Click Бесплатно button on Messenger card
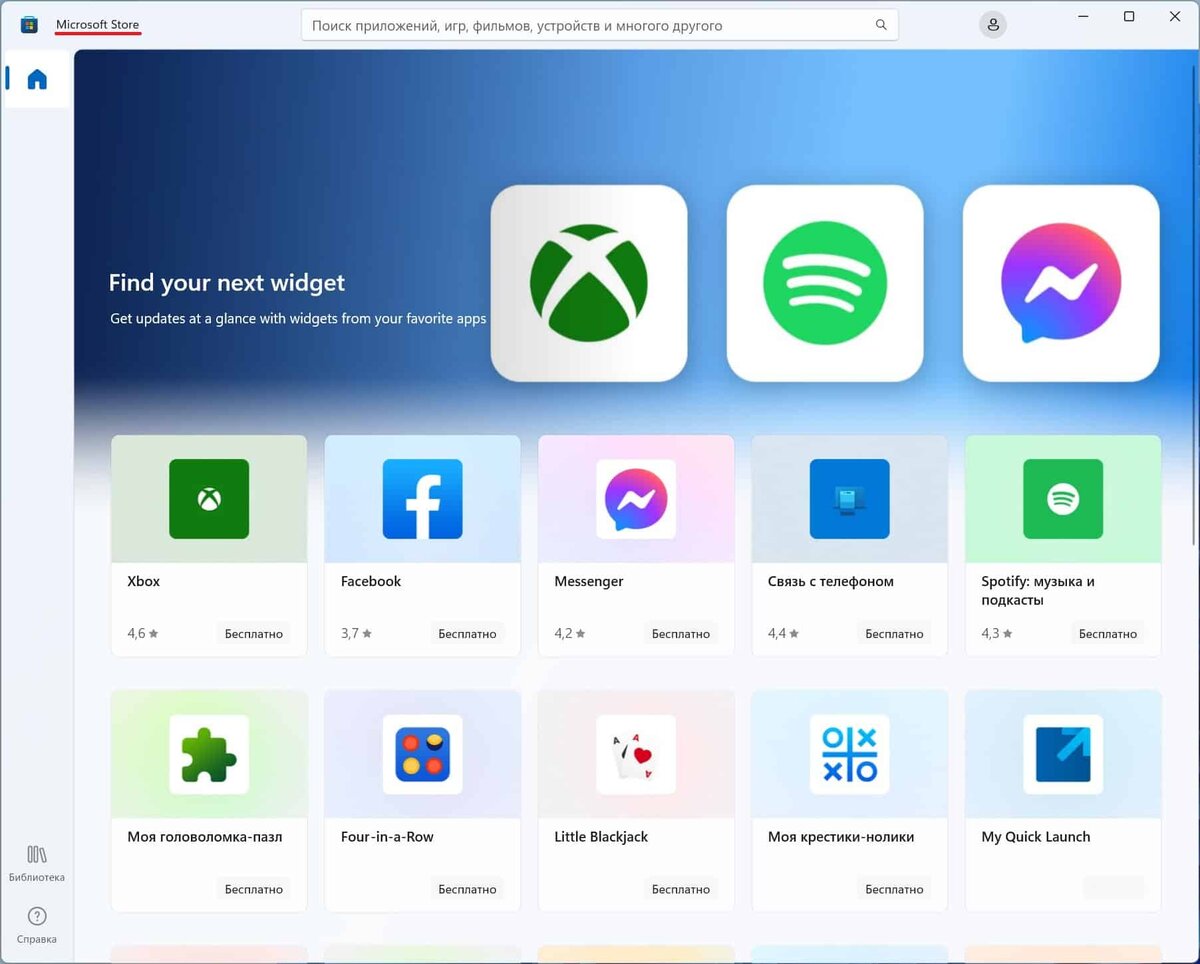 pyautogui.click(x=681, y=633)
